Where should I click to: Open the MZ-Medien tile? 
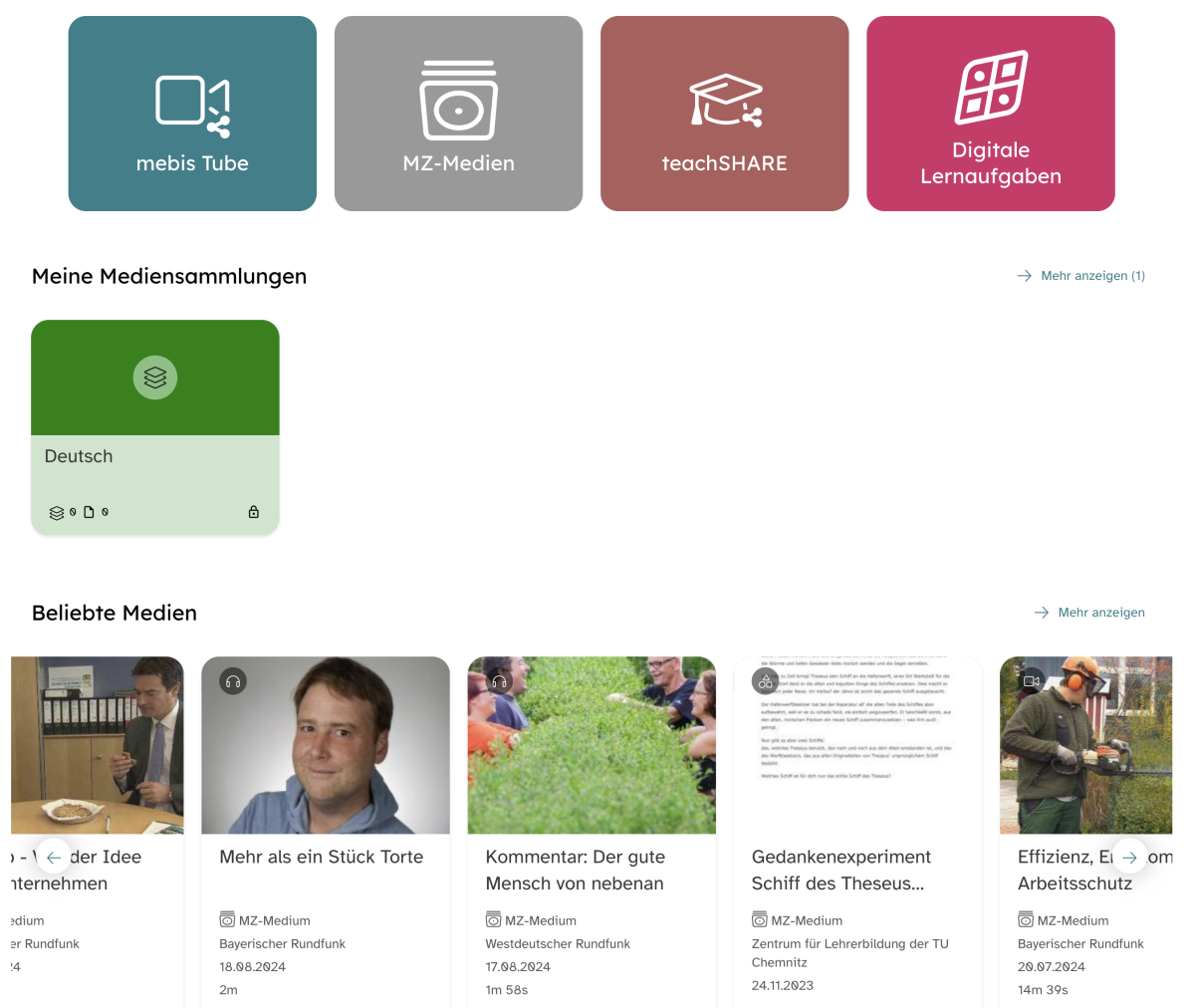click(458, 114)
